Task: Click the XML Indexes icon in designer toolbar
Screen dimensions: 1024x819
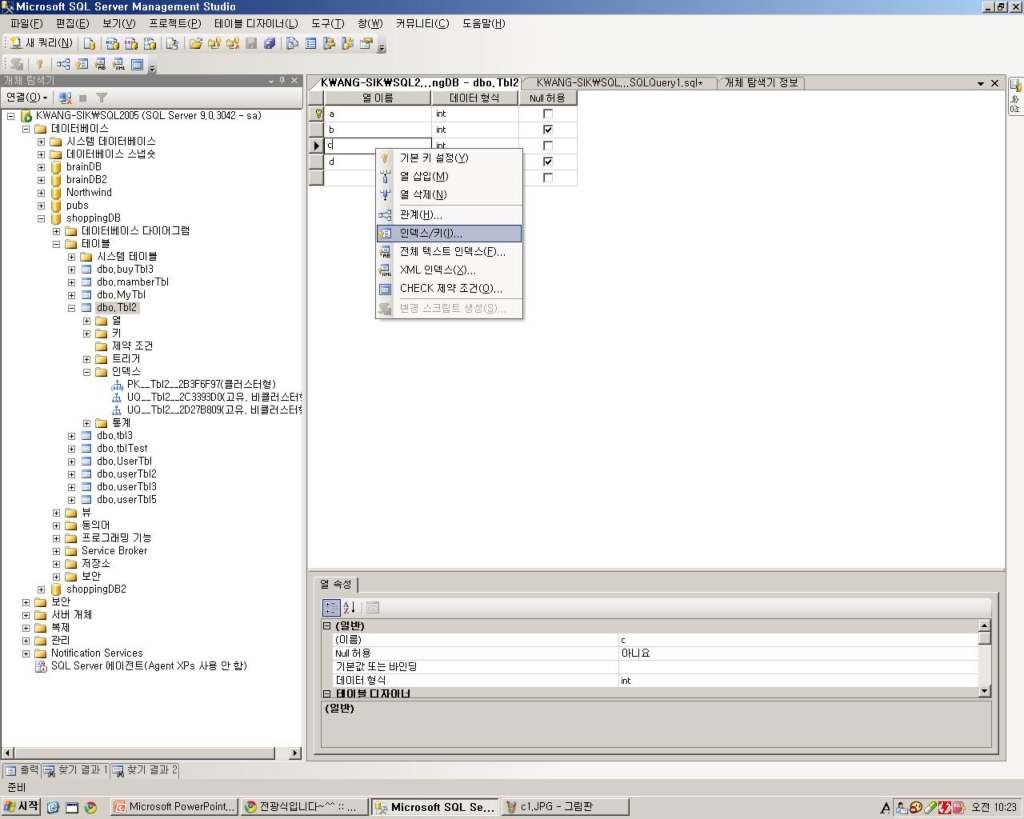Action: (x=118, y=64)
